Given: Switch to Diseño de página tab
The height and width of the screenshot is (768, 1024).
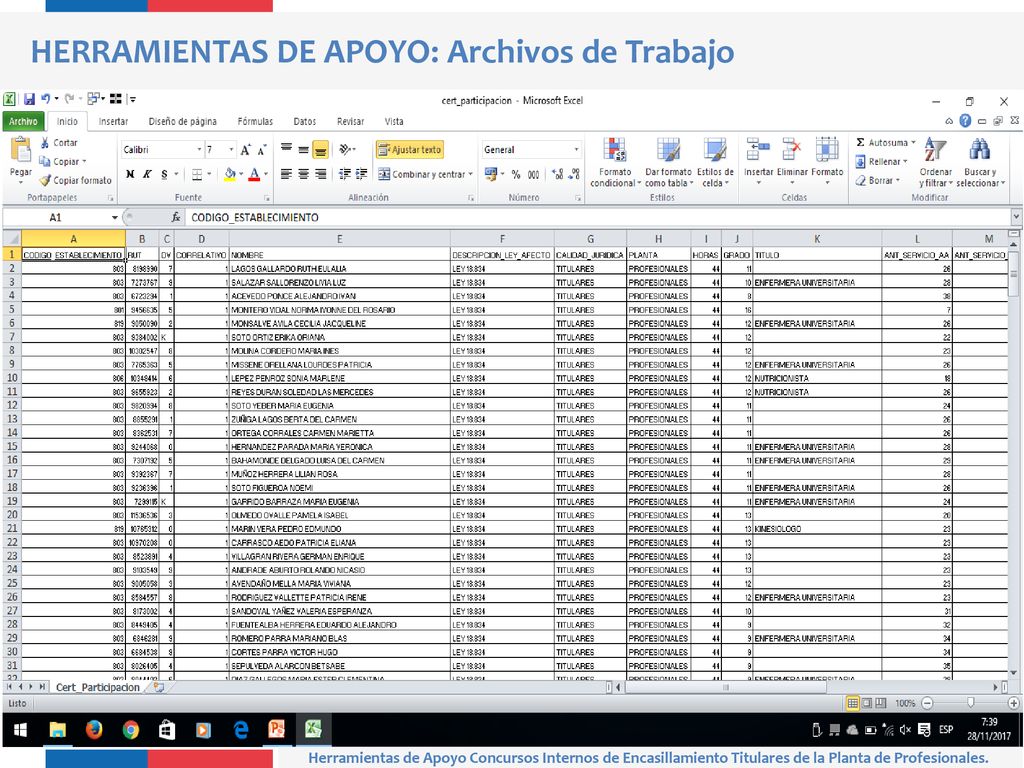Looking at the screenshot, I should point(182,121).
